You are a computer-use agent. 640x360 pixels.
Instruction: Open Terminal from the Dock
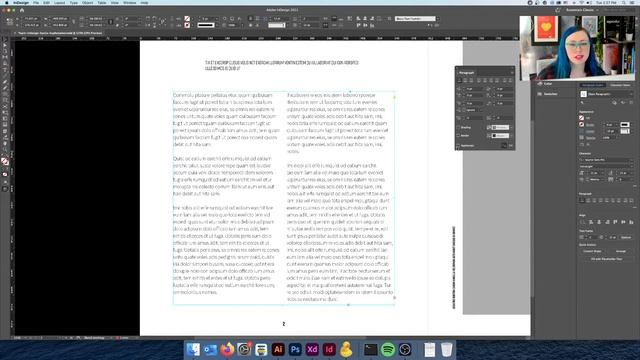coord(371,349)
